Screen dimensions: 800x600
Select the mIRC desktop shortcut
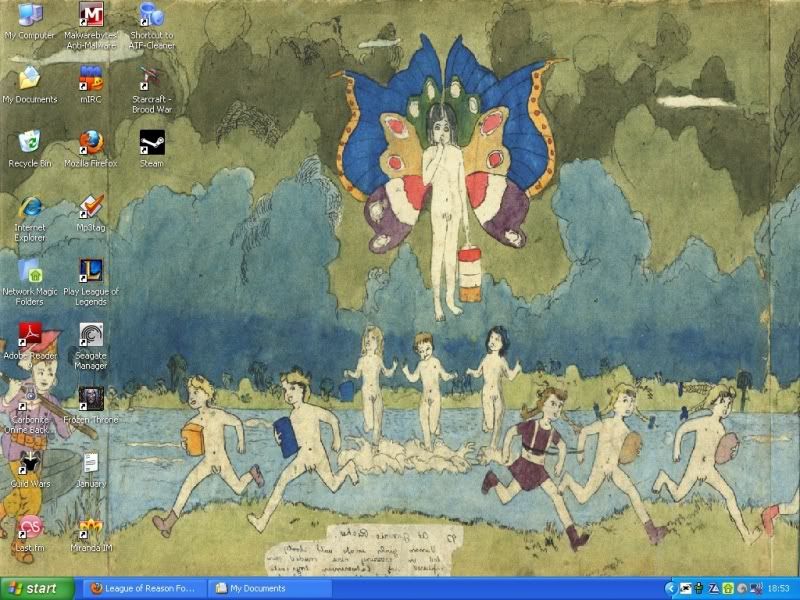point(91,85)
